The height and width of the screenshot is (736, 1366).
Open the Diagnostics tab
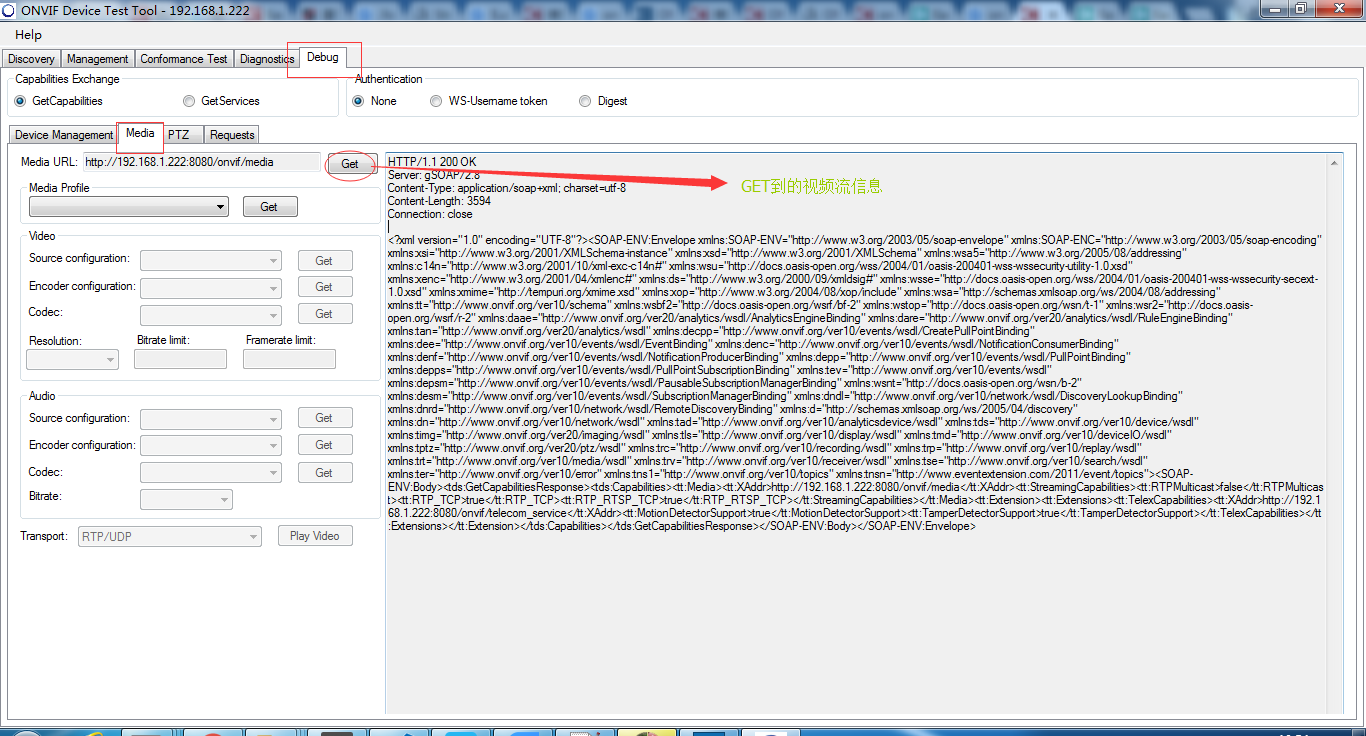point(267,59)
